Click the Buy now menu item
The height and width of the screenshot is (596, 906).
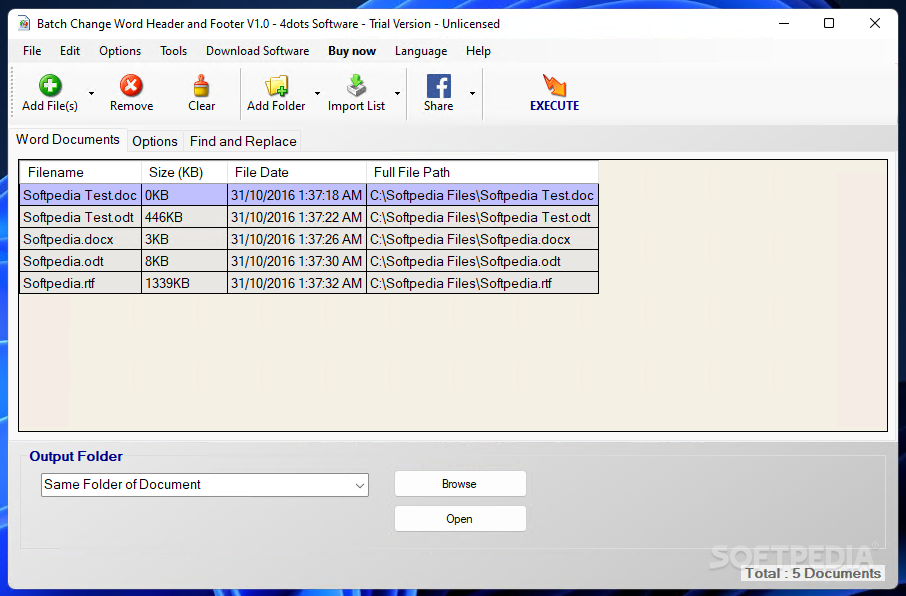click(x=352, y=51)
